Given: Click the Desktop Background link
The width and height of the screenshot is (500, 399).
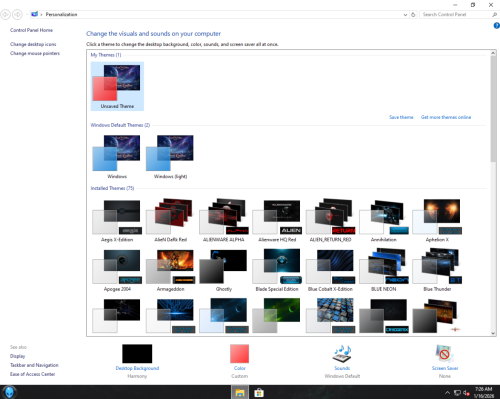Looking at the screenshot, I should 137,368.
